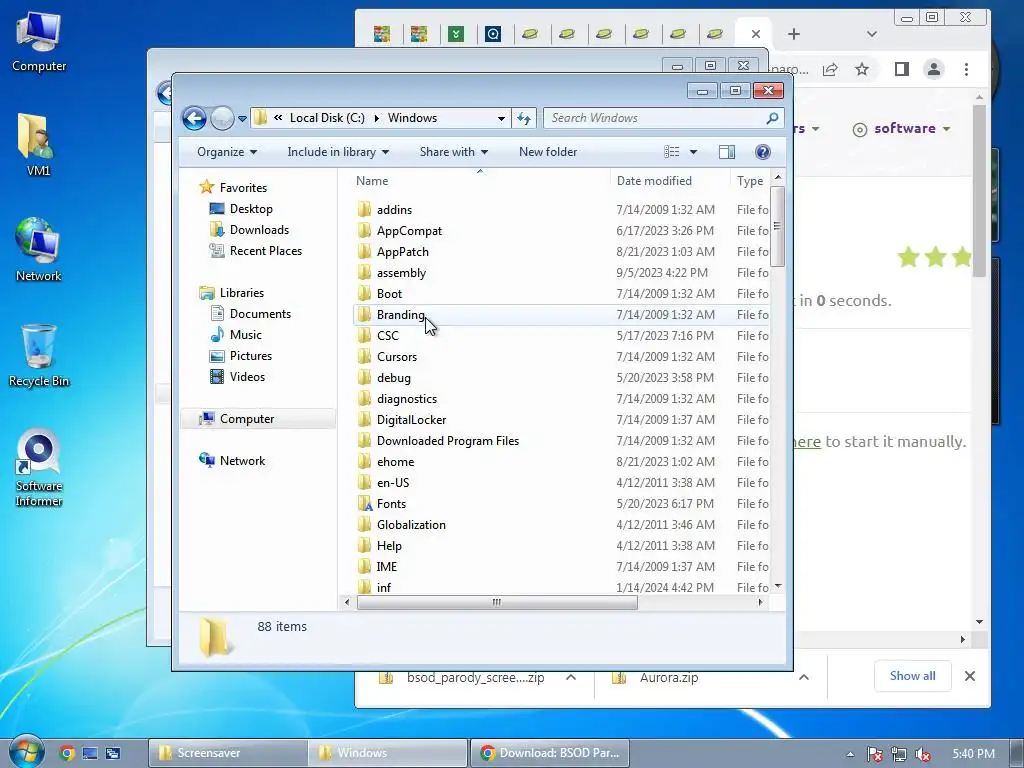
Task: Open Chrome tab search chevron
Action: 871,34
